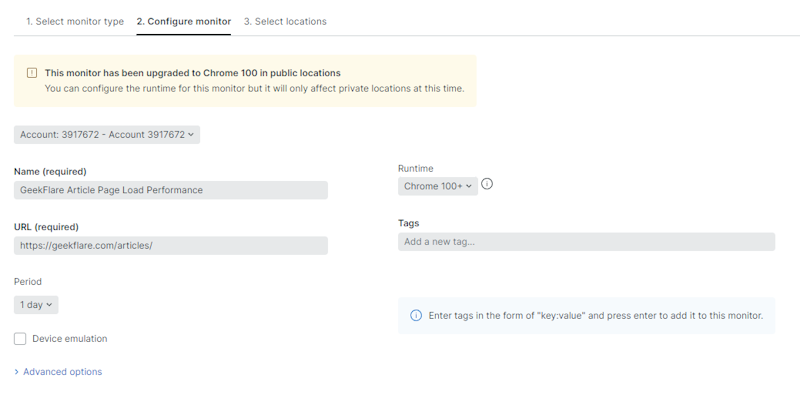
Task: Click the warning icon in Chrome 100 banner
Action: [x=32, y=73]
